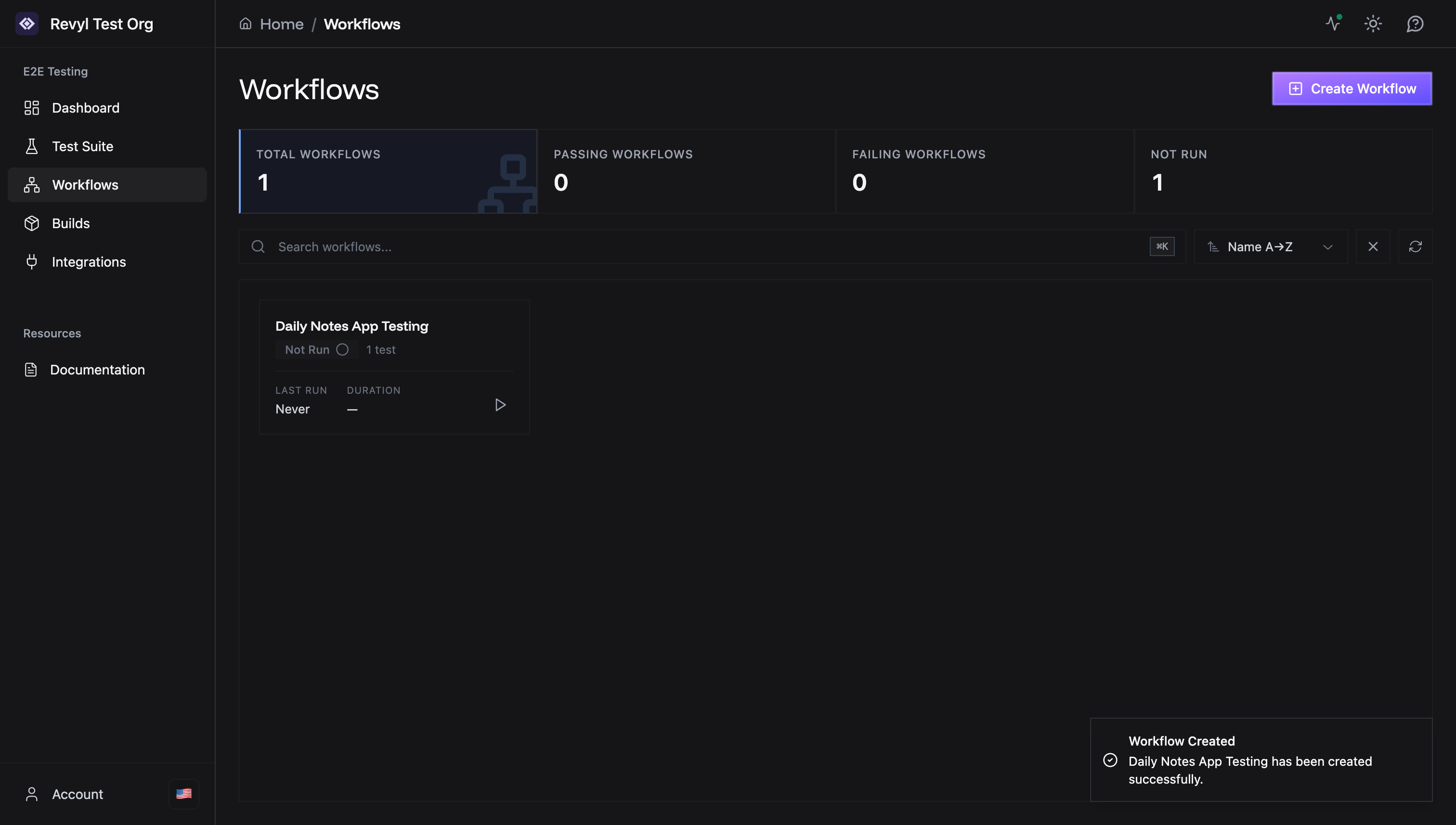Click the Create Workflow button
This screenshot has width=1456, height=825.
click(1352, 89)
